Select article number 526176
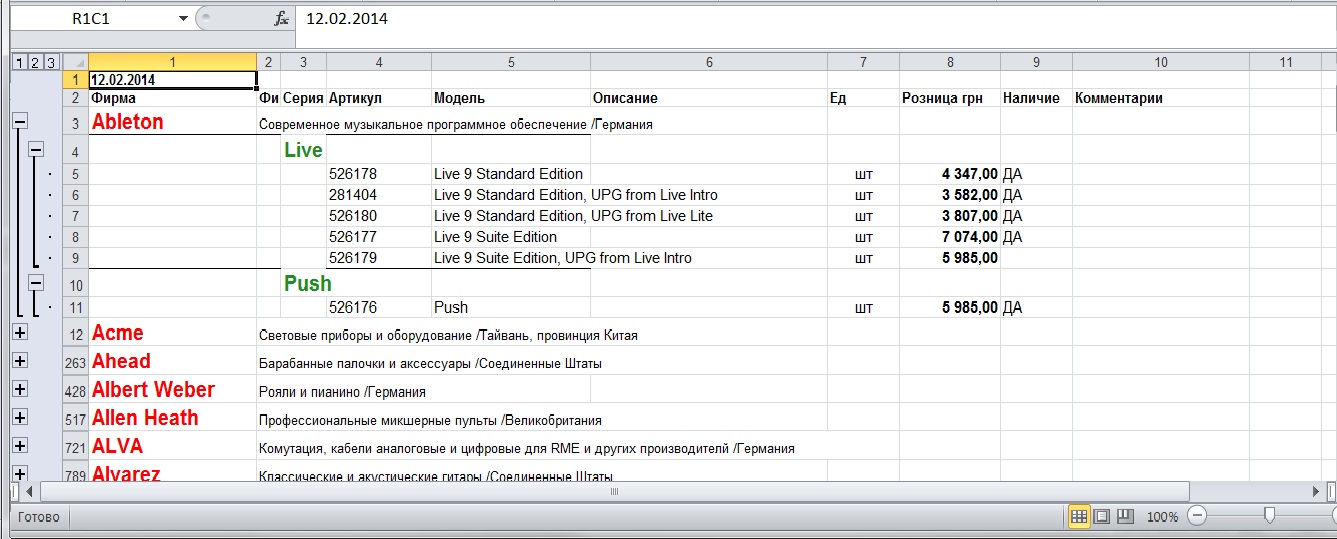Screen dimensions: 1337x539 tap(379, 307)
